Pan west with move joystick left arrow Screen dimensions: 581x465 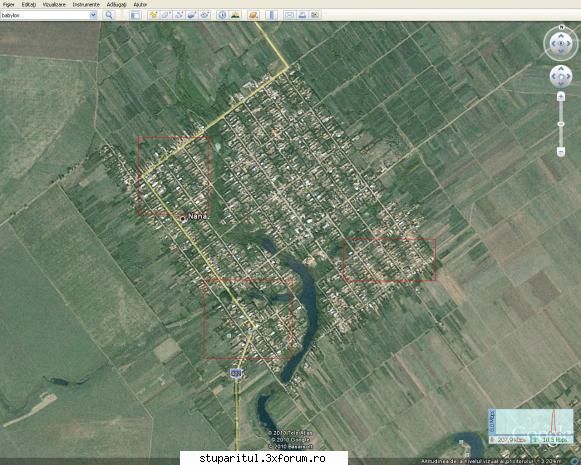(553, 77)
